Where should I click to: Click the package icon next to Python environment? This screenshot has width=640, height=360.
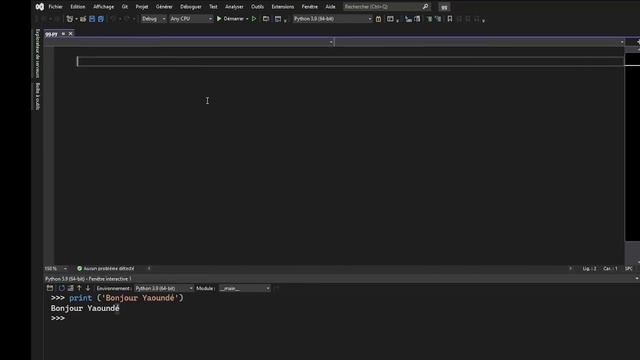(378, 19)
